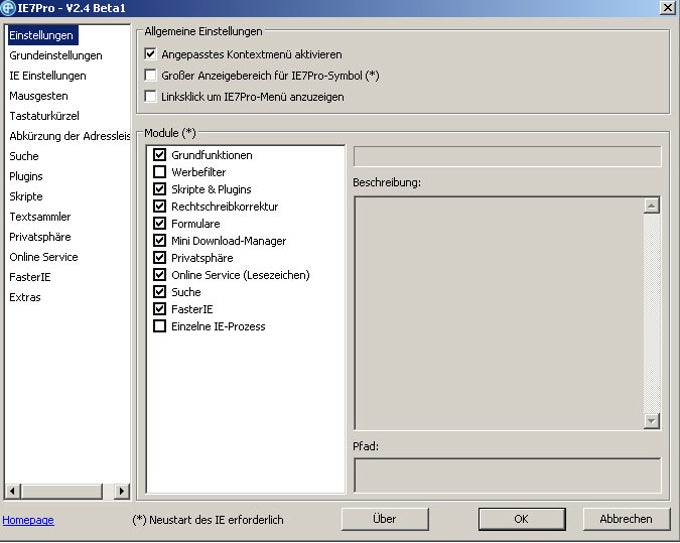Open Suche in the left sidebar
Viewport: 680px width, 543px height.
click(x=24, y=156)
